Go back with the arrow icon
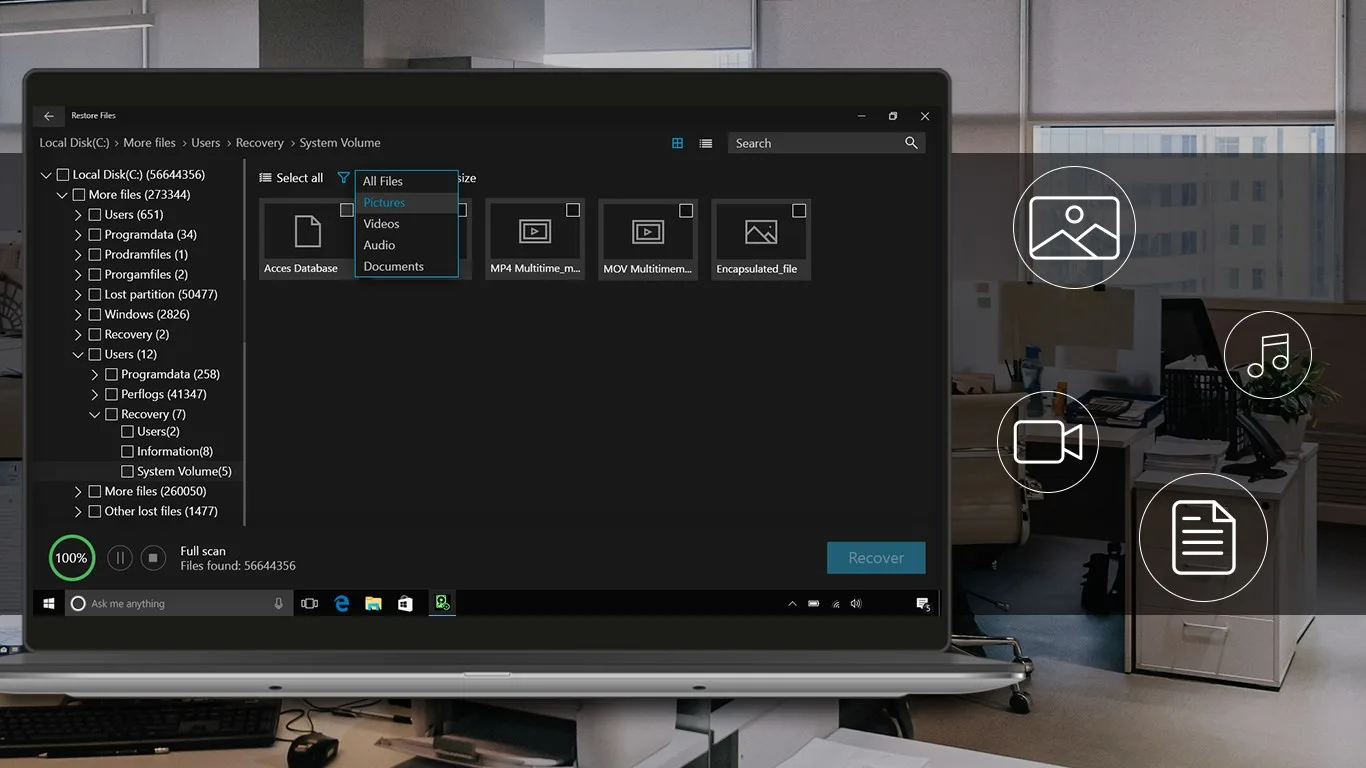 pos(49,116)
